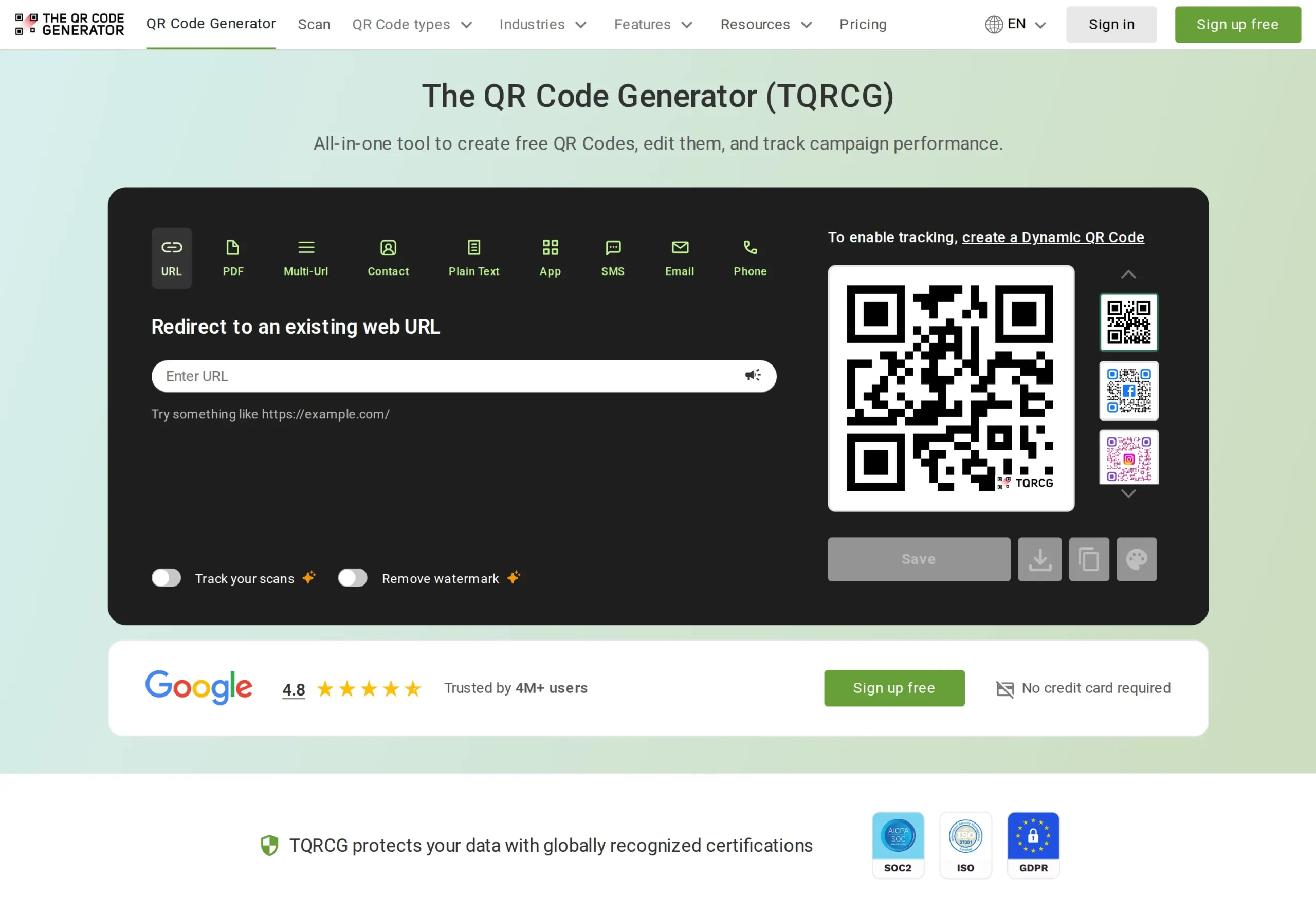Follow the create a Dynamic QR Code link
This screenshot has height=914, width=1316.
[1053, 237]
